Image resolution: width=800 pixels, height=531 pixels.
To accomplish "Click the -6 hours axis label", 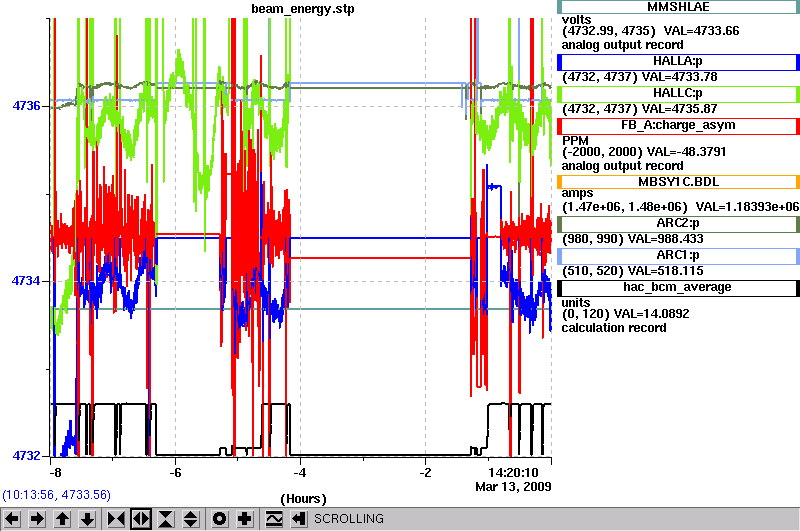I will coord(175,473).
